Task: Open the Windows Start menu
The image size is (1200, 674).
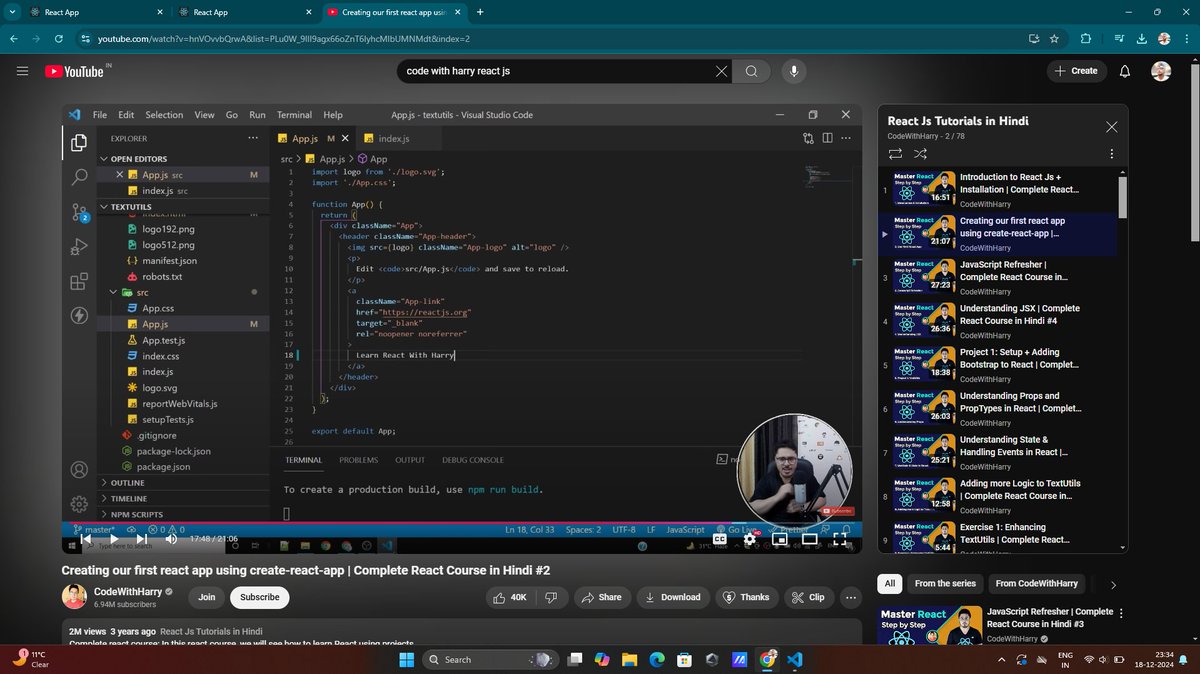Action: (x=407, y=660)
